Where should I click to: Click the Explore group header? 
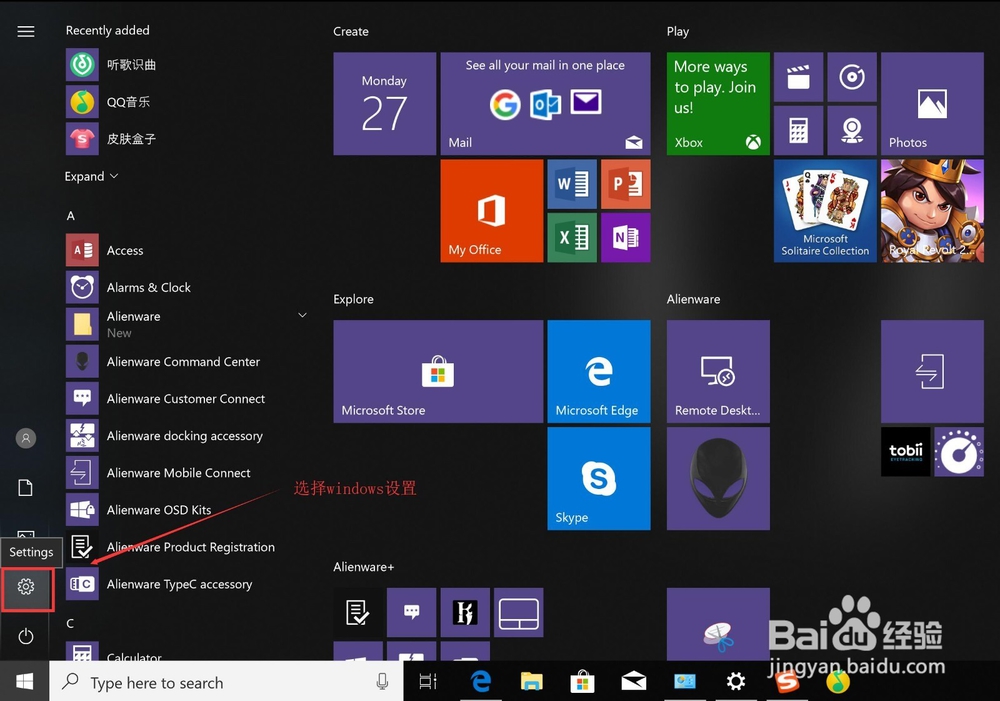point(353,299)
